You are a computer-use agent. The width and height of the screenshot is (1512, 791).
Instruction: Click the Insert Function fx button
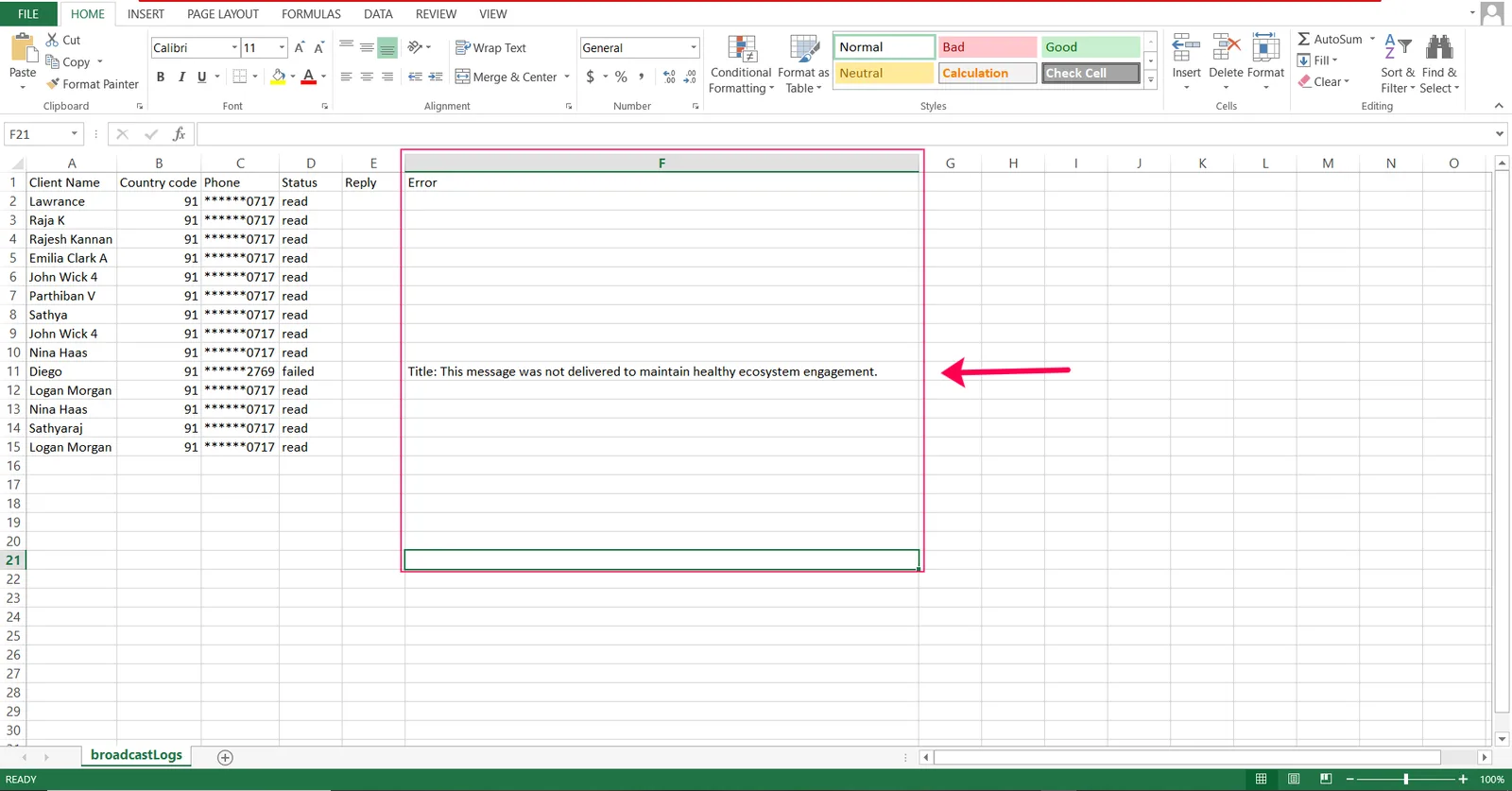point(179,134)
